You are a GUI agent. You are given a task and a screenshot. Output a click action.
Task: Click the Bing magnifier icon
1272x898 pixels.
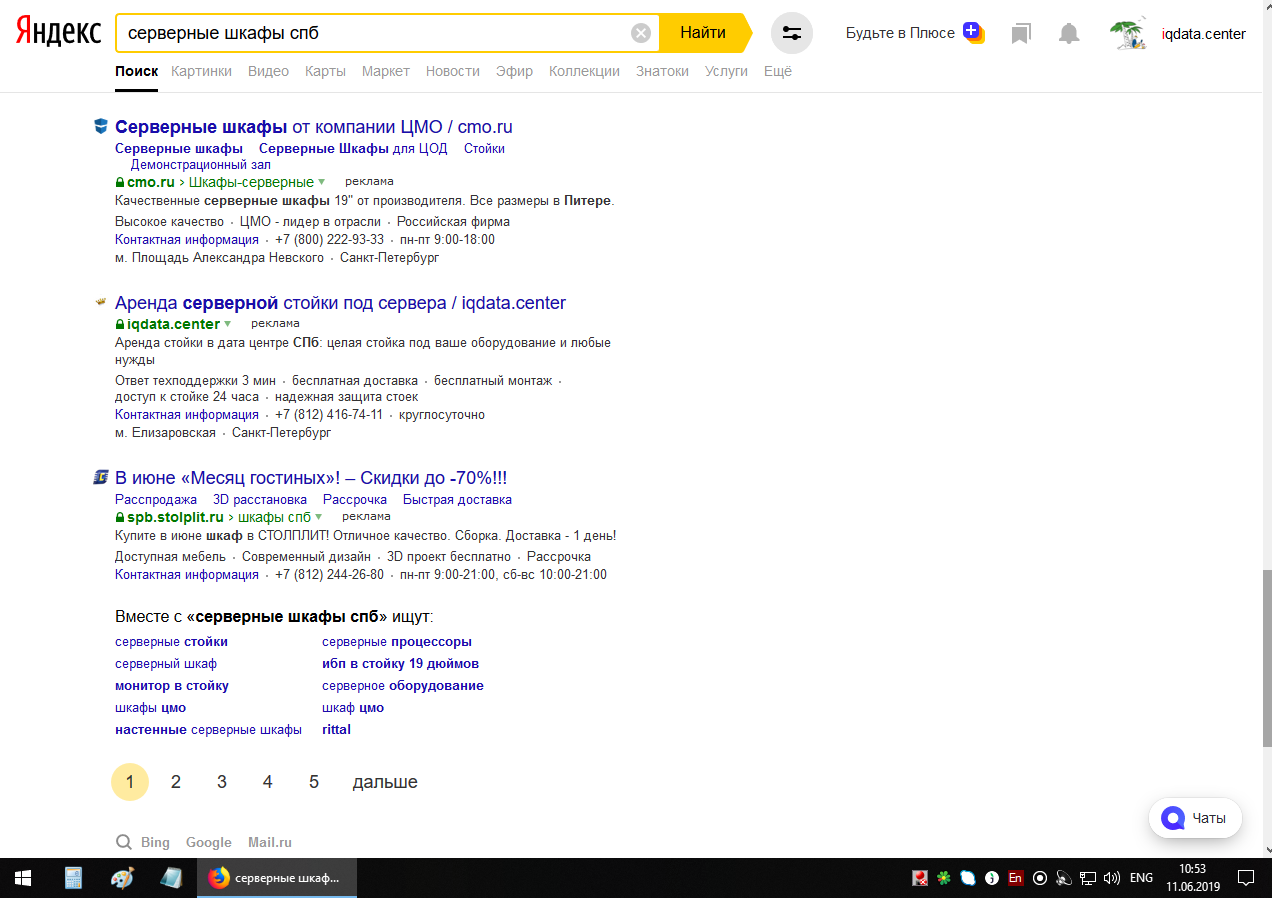[x=124, y=842]
